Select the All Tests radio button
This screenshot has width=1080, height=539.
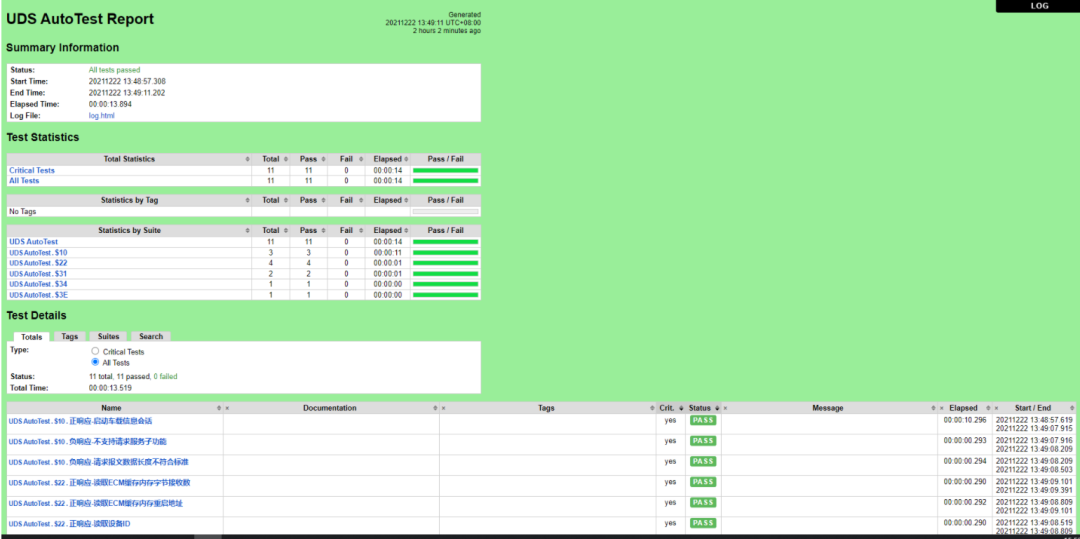pyautogui.click(x=95, y=363)
